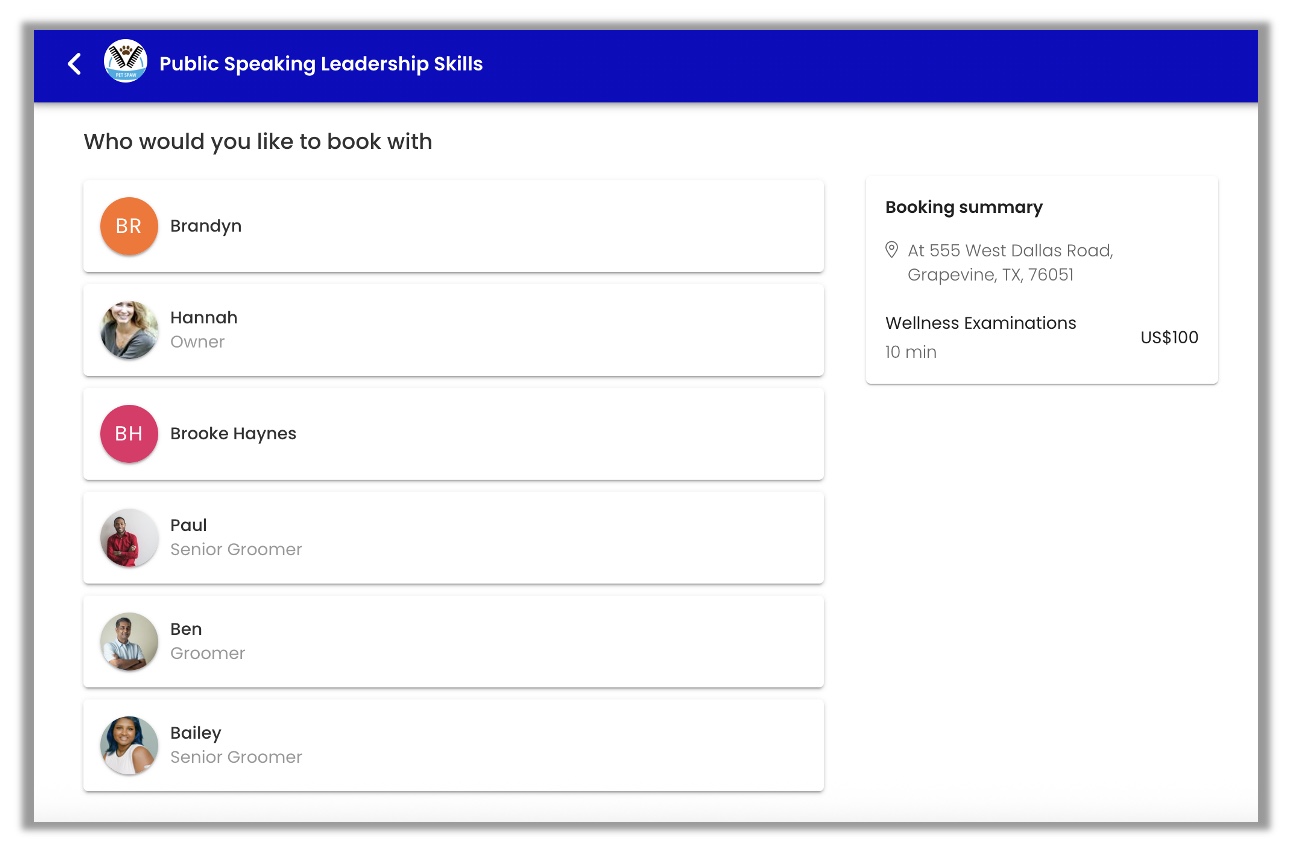This screenshot has width=1294, height=846.
Task: Click the US$100 price in summary
Action: (1169, 338)
